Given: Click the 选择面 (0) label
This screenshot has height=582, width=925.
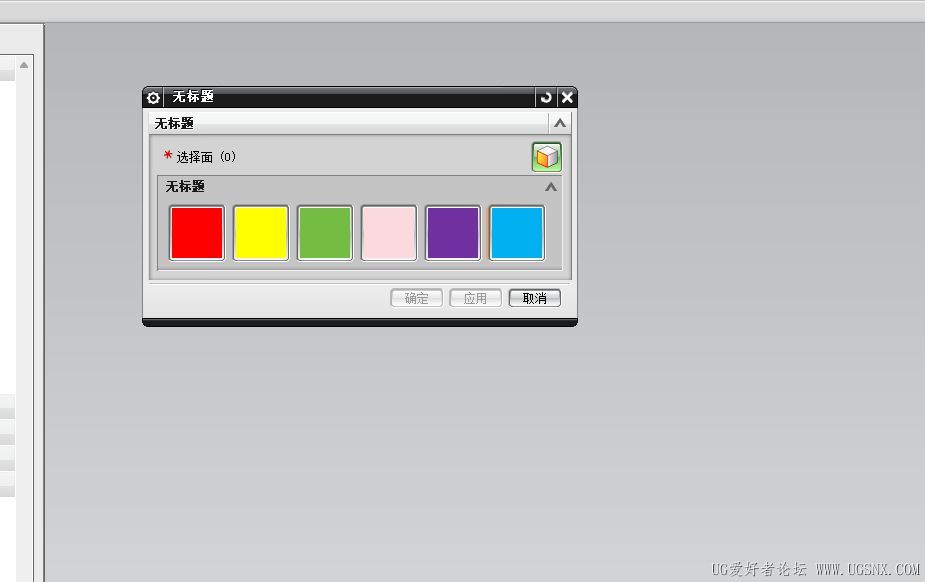Looking at the screenshot, I should [x=206, y=157].
